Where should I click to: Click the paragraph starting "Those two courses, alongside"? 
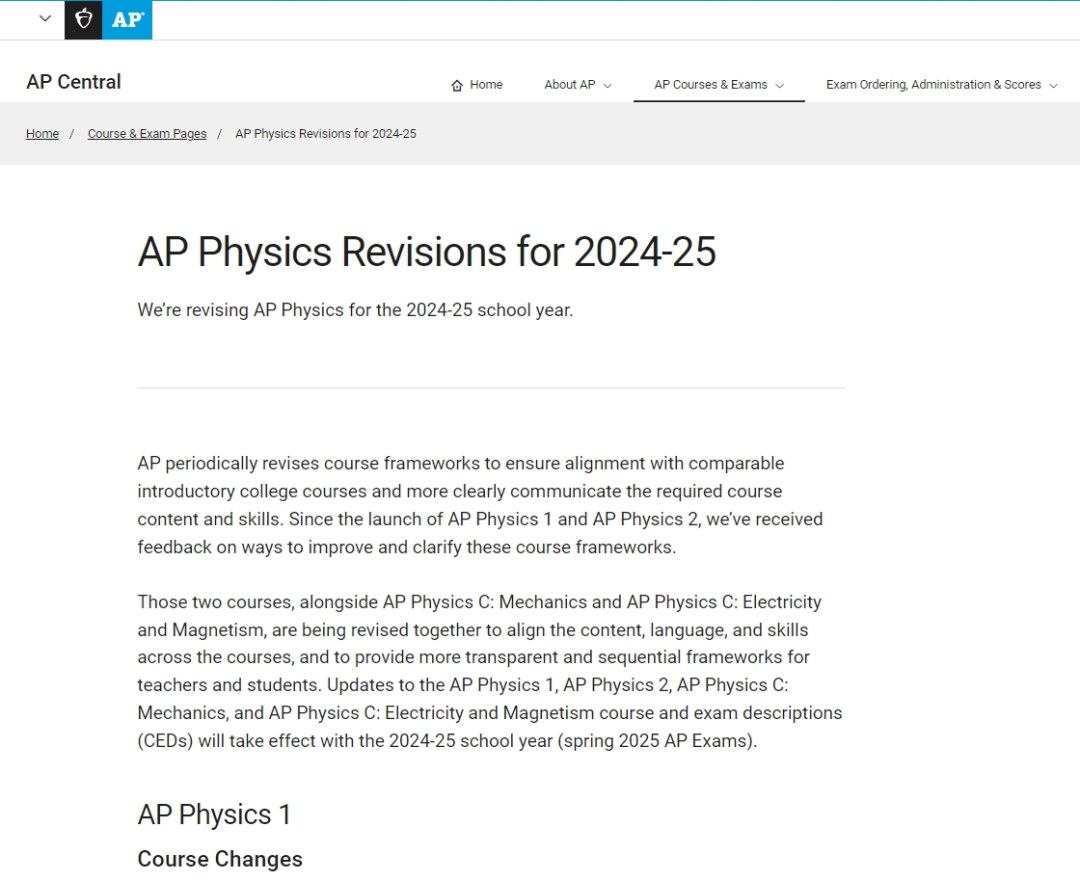(490, 671)
